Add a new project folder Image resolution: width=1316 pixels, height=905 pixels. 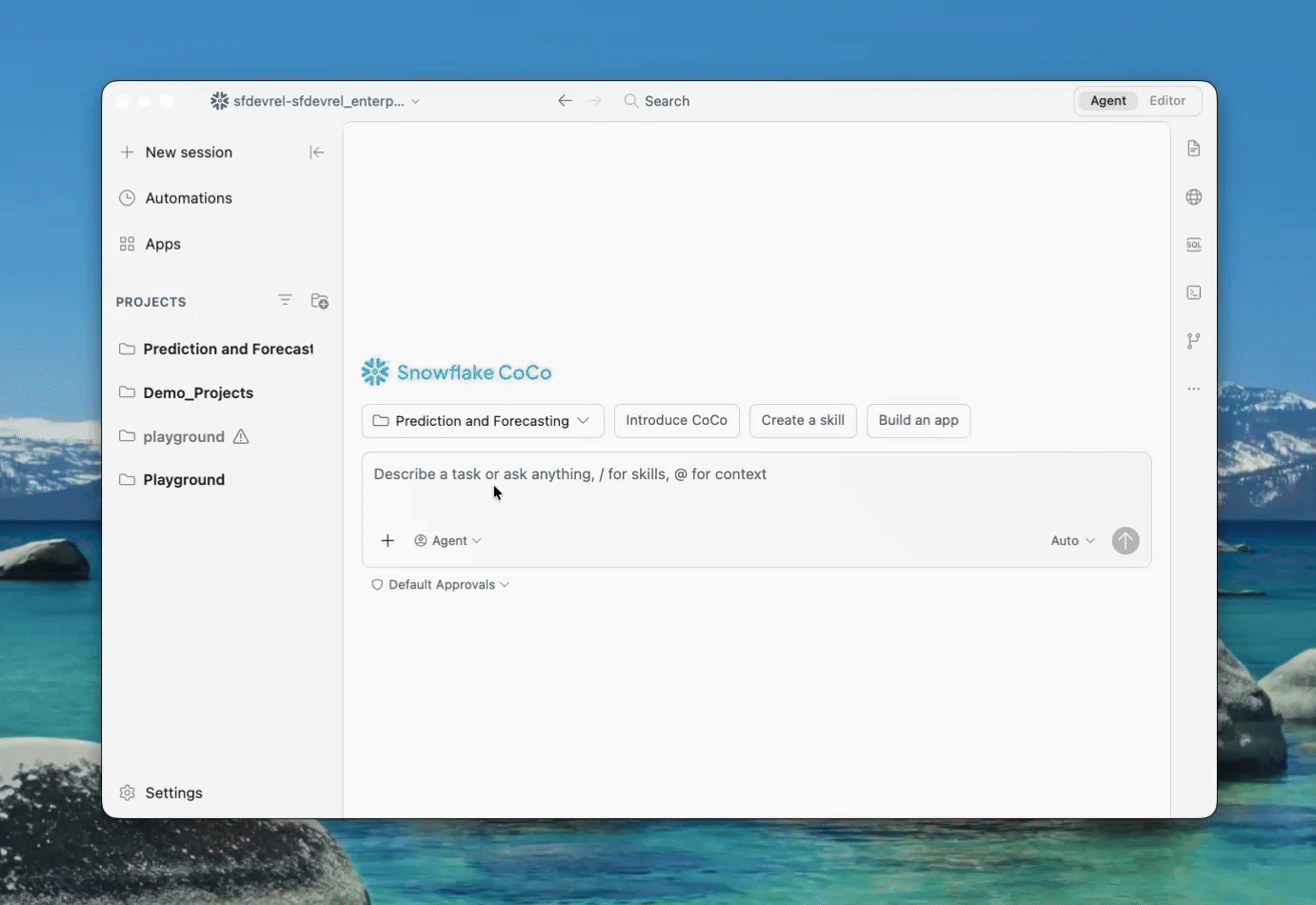[x=320, y=301]
